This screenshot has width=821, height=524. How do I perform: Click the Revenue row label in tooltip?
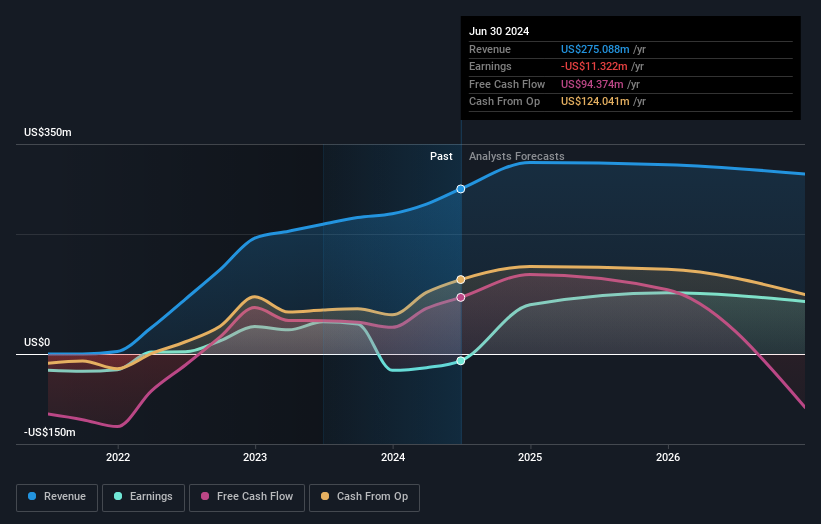click(x=490, y=49)
